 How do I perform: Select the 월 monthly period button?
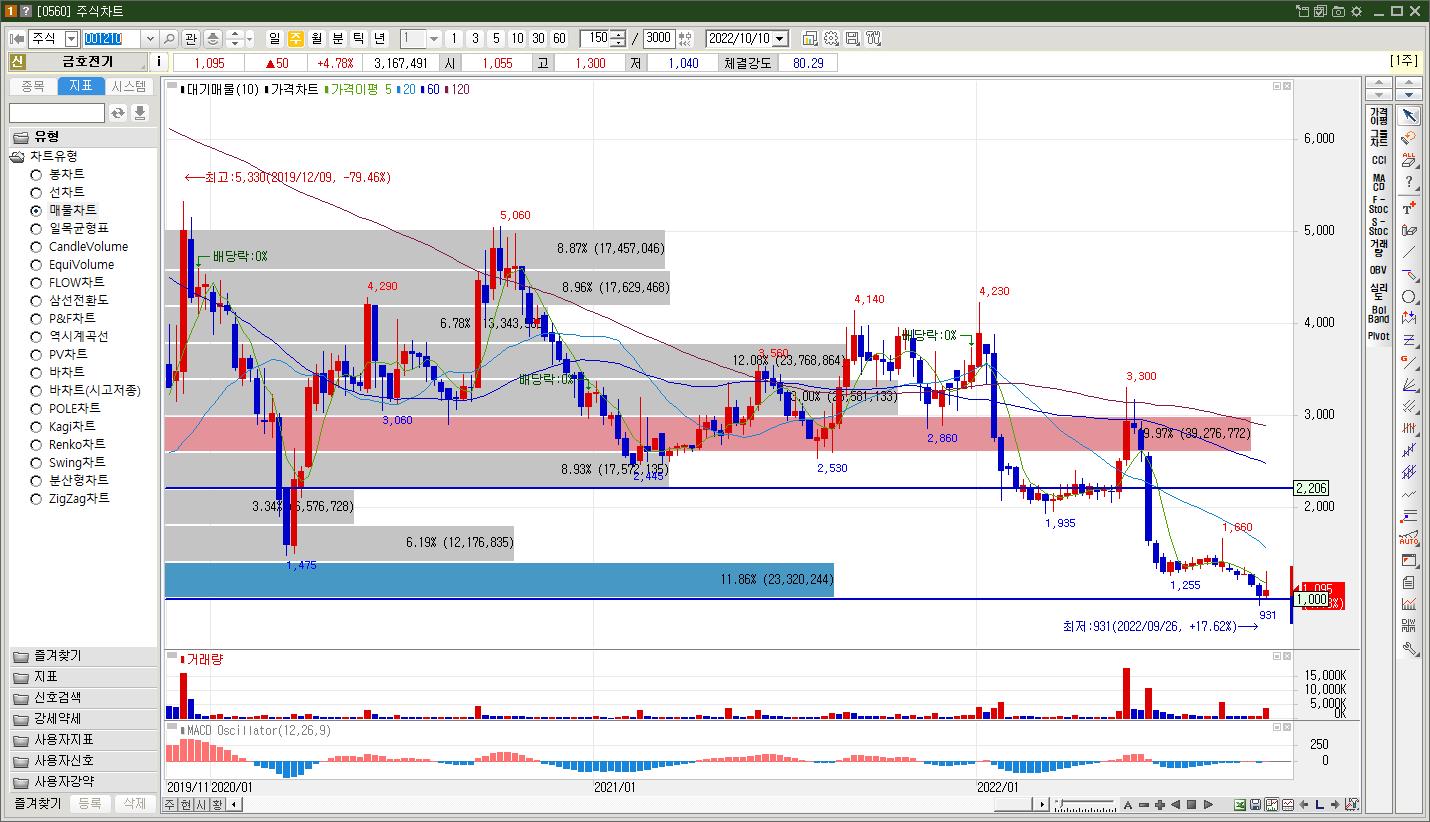(316, 39)
